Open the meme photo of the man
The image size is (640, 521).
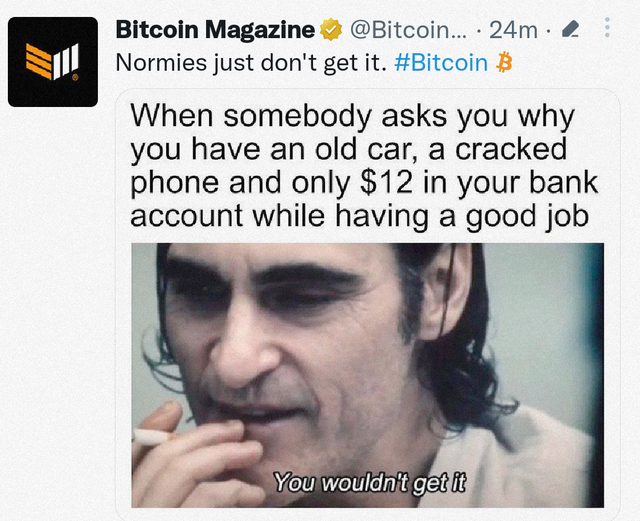[x=367, y=375]
